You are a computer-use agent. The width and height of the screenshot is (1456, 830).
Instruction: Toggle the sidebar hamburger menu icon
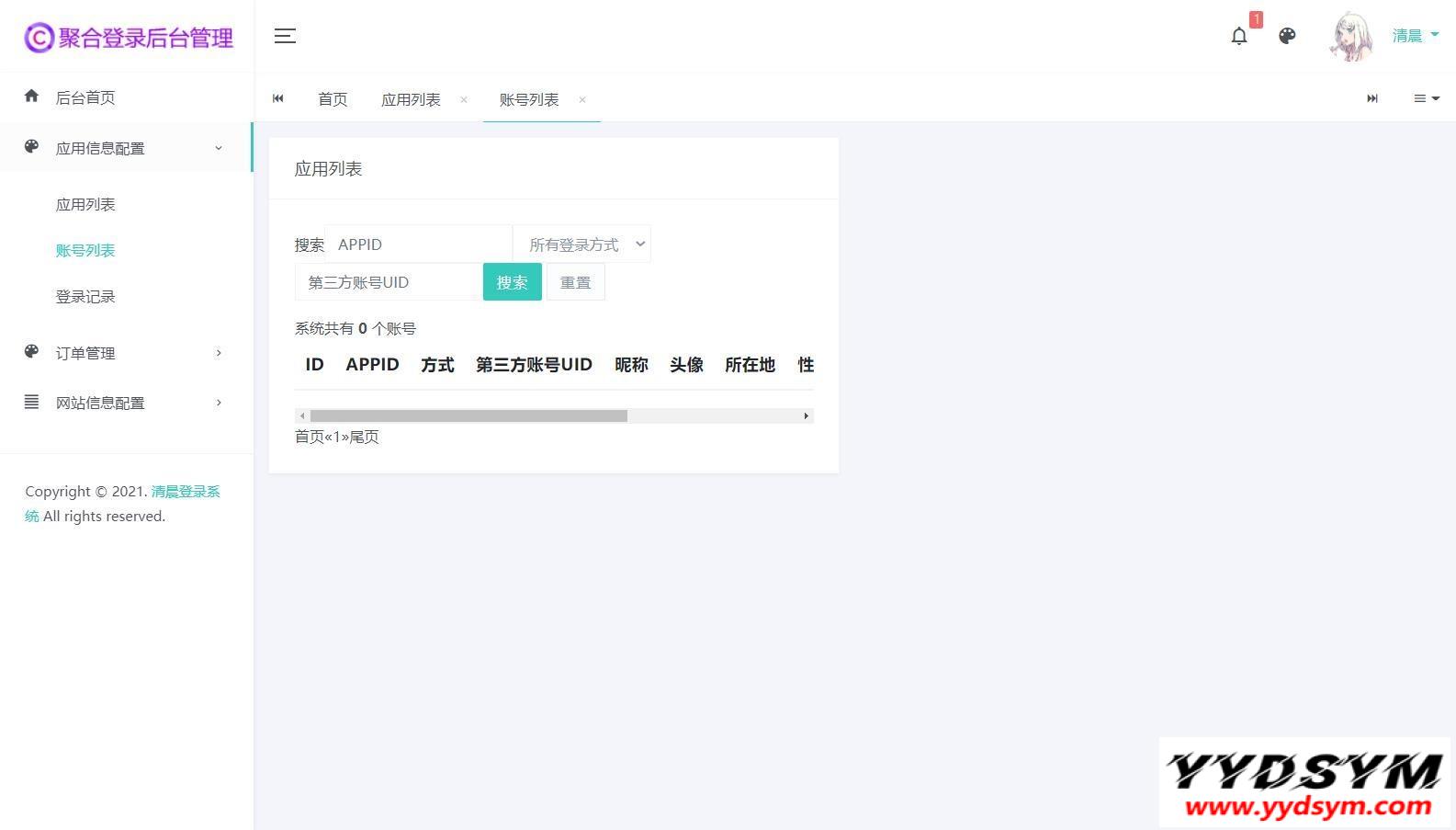tap(285, 36)
